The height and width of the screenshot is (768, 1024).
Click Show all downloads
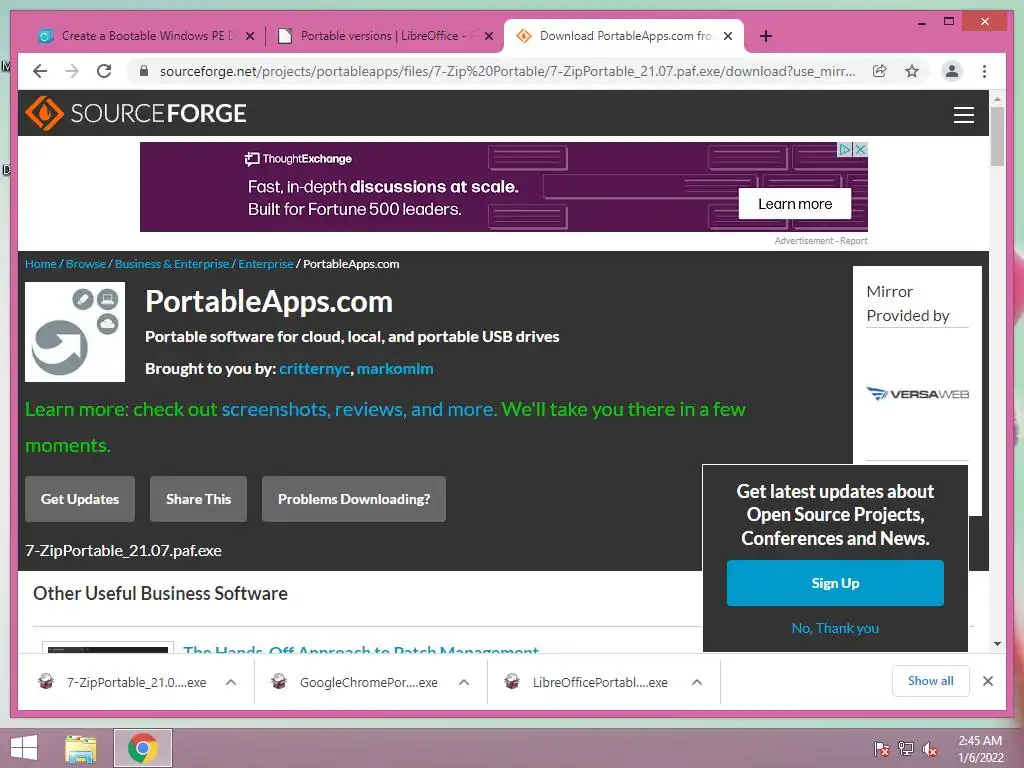point(931,681)
